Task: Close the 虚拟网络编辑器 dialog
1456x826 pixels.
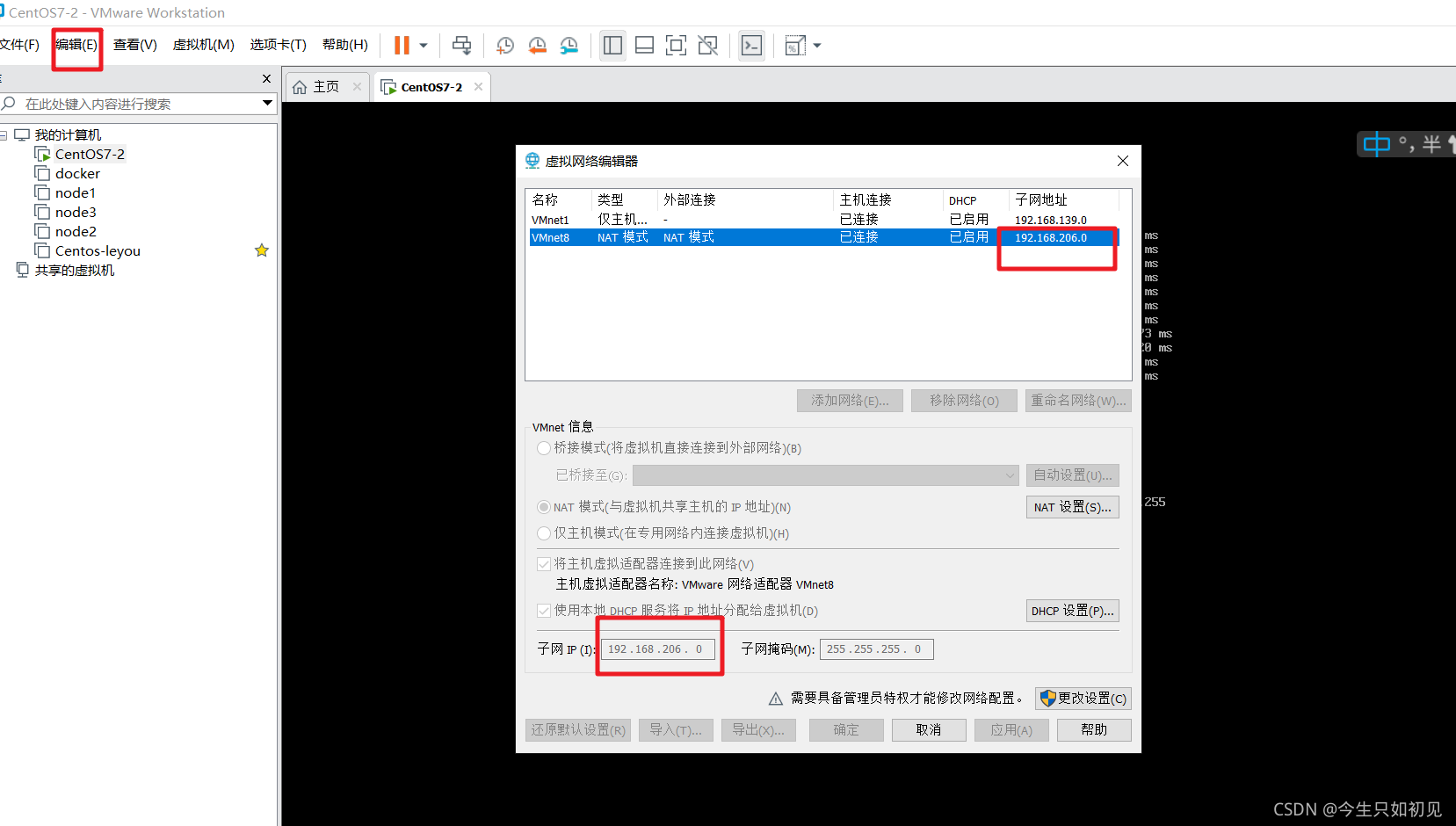Action: (1123, 161)
